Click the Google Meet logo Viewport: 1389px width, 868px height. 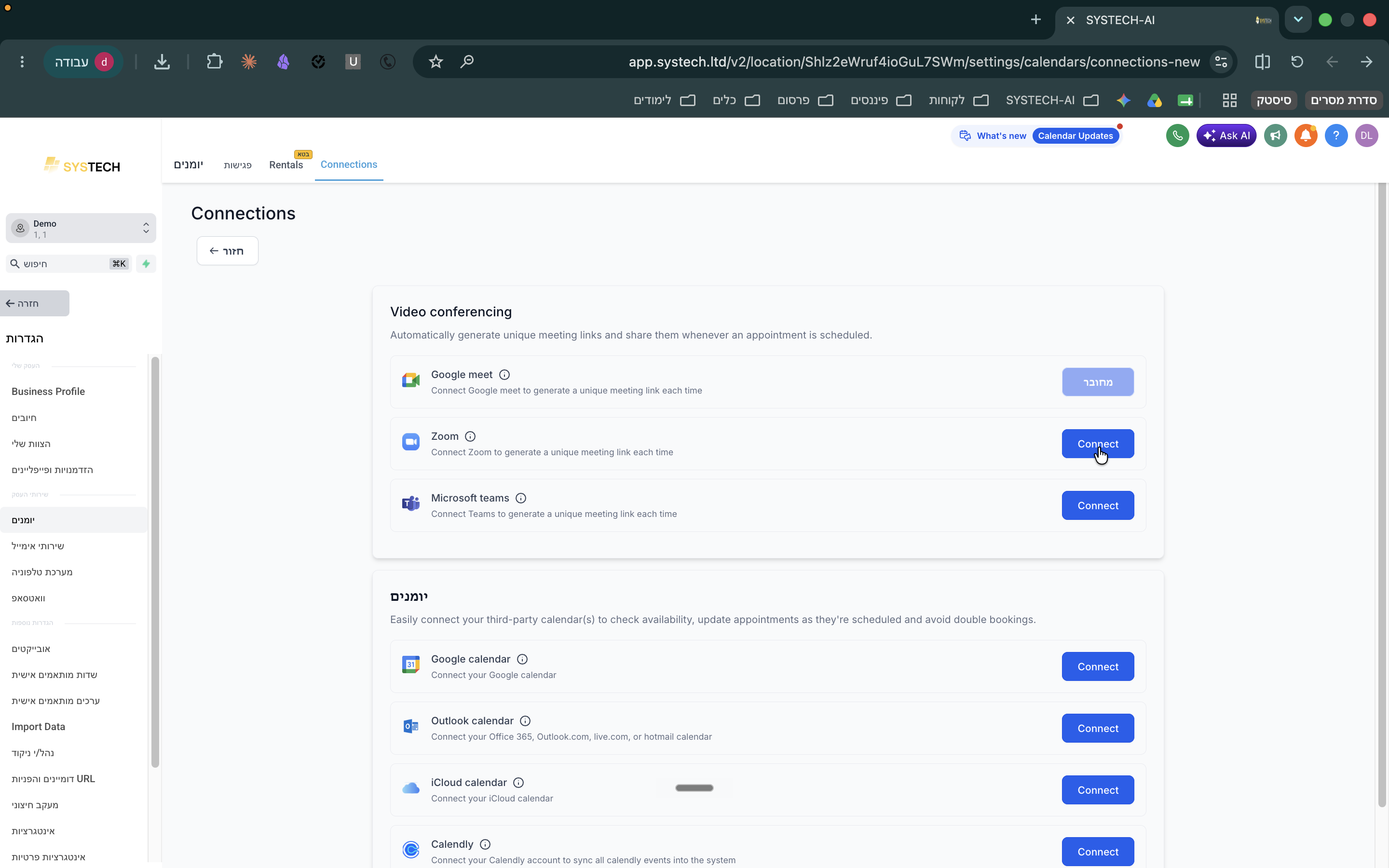point(411,380)
